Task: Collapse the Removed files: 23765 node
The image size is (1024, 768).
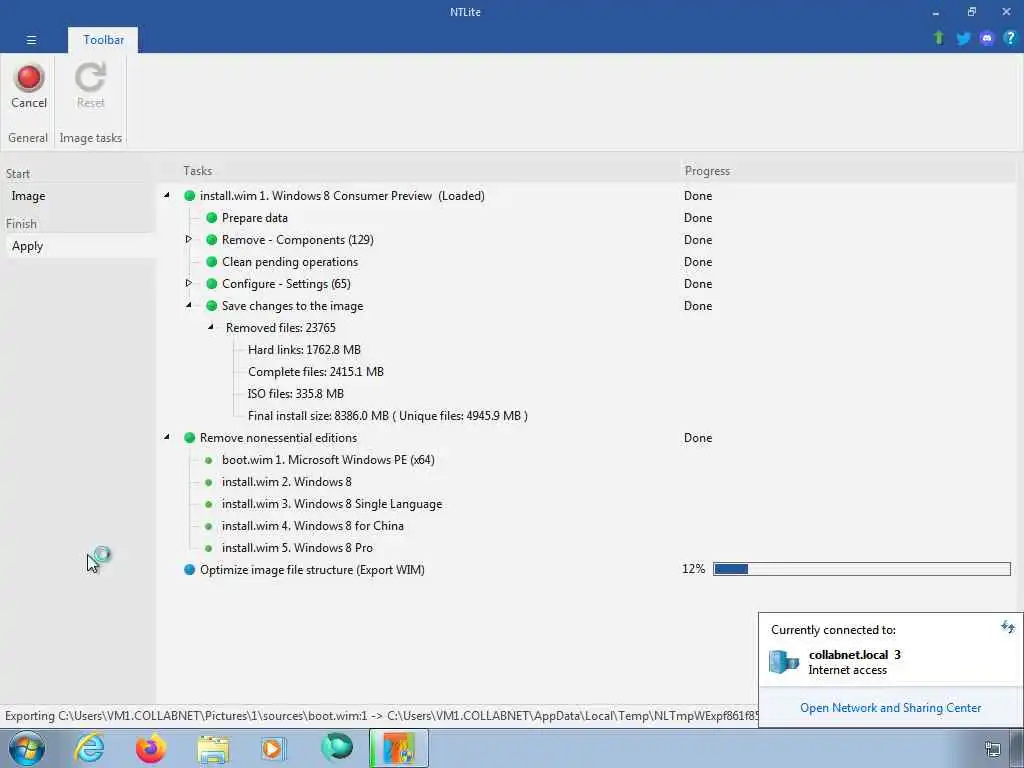Action: click(211, 327)
